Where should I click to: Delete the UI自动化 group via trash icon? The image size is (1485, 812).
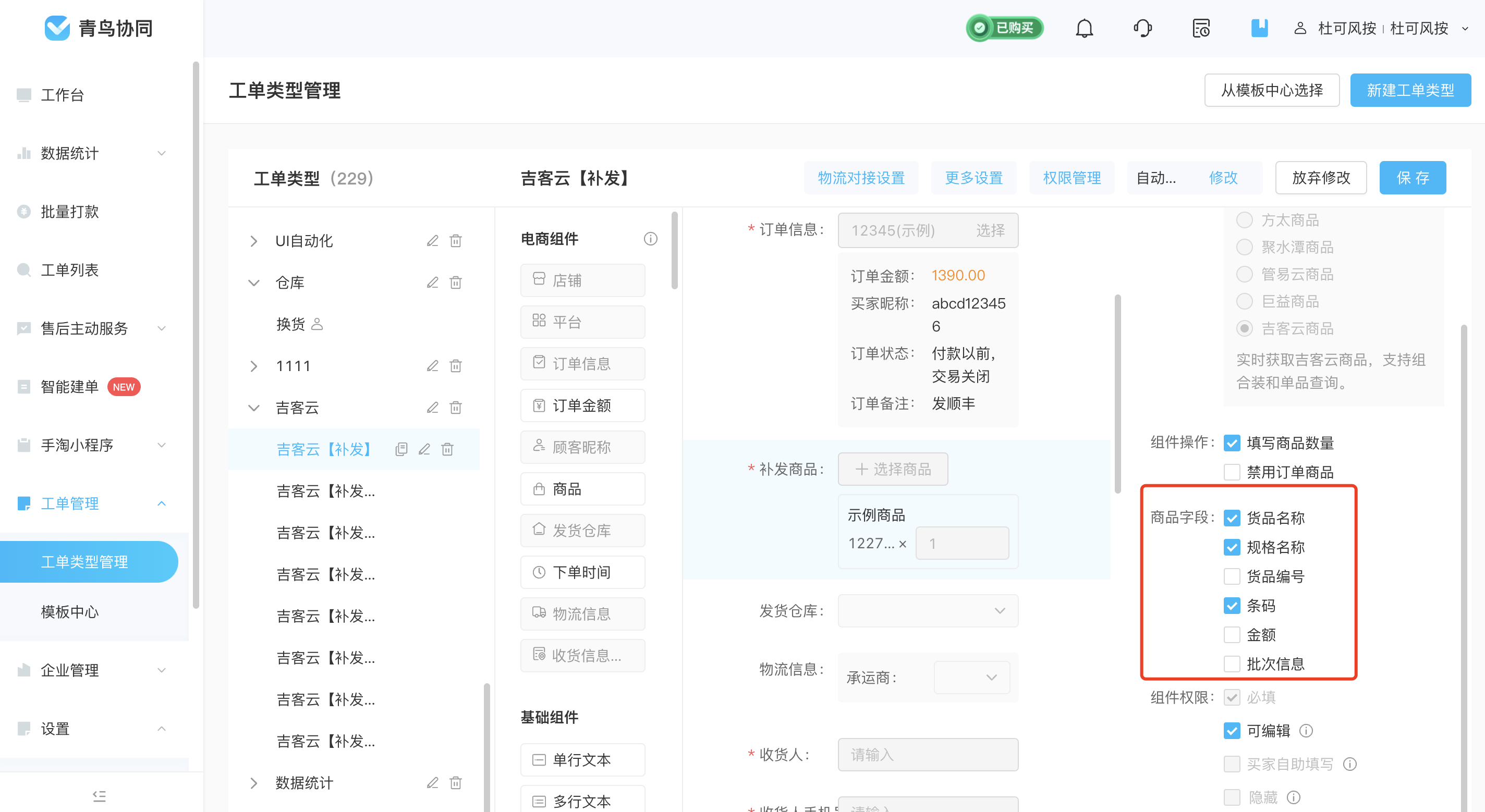tap(455, 241)
